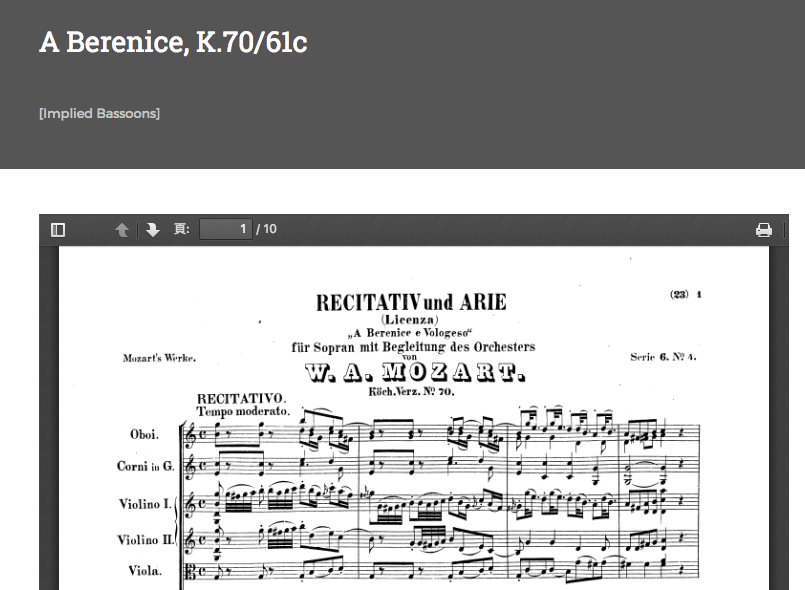Print the PDF document
Viewport: 805px width, 590px height.
click(x=764, y=230)
